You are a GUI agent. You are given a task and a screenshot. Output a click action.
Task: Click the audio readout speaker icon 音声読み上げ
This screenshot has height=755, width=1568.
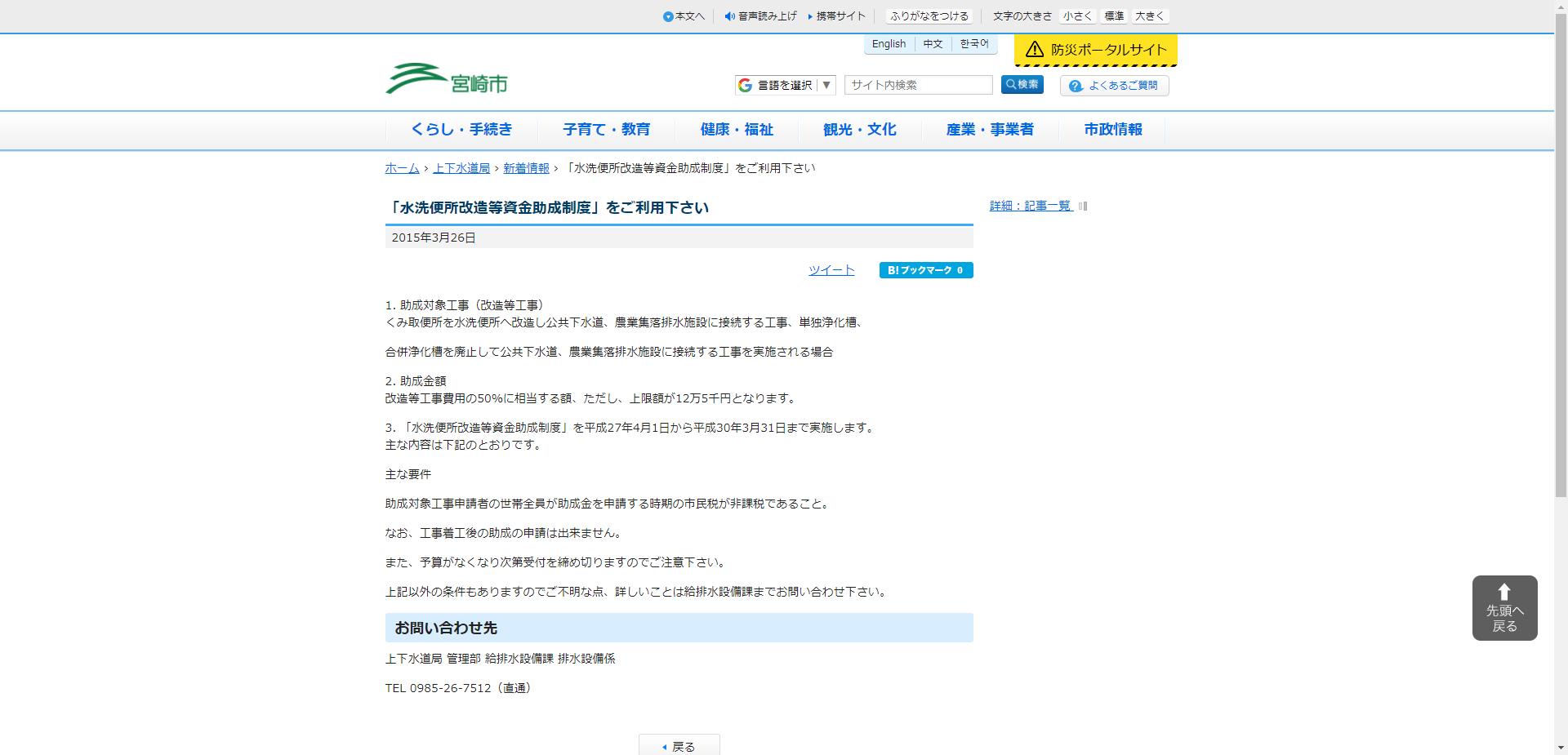point(729,15)
